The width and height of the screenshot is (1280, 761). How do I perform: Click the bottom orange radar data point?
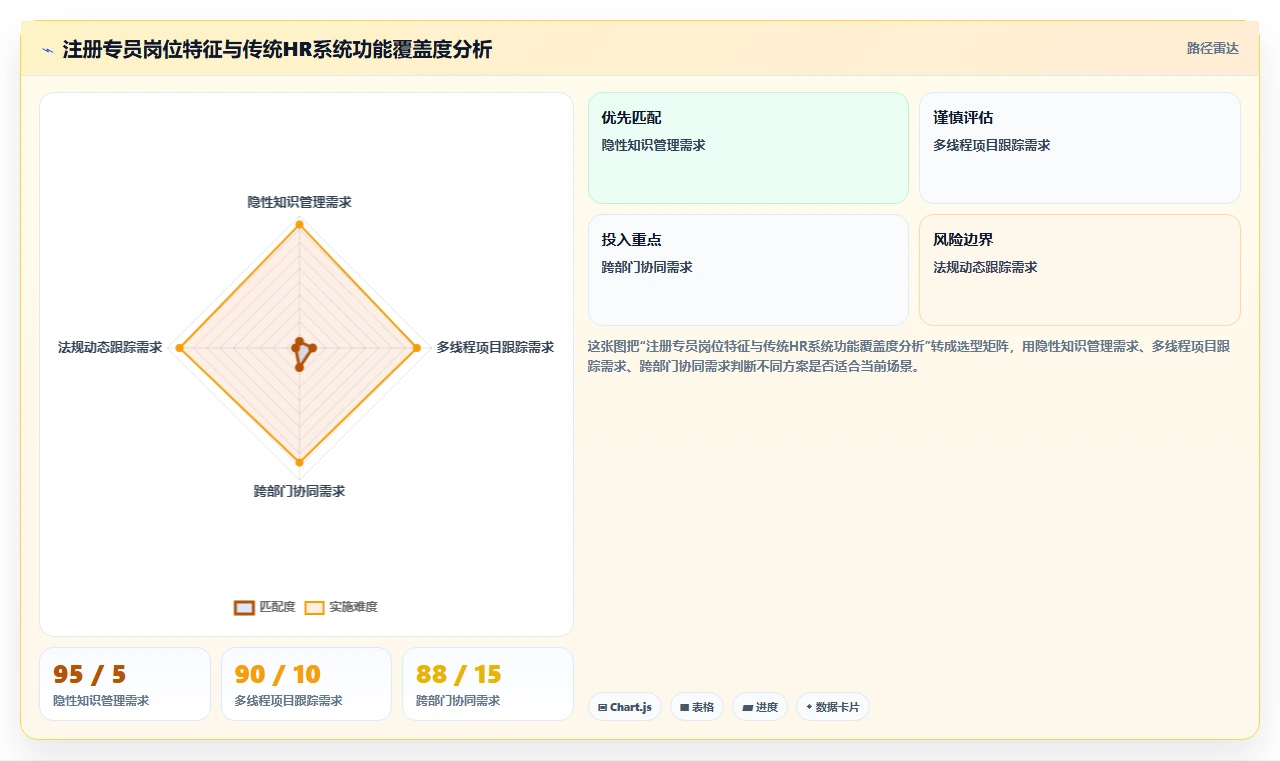[299, 462]
